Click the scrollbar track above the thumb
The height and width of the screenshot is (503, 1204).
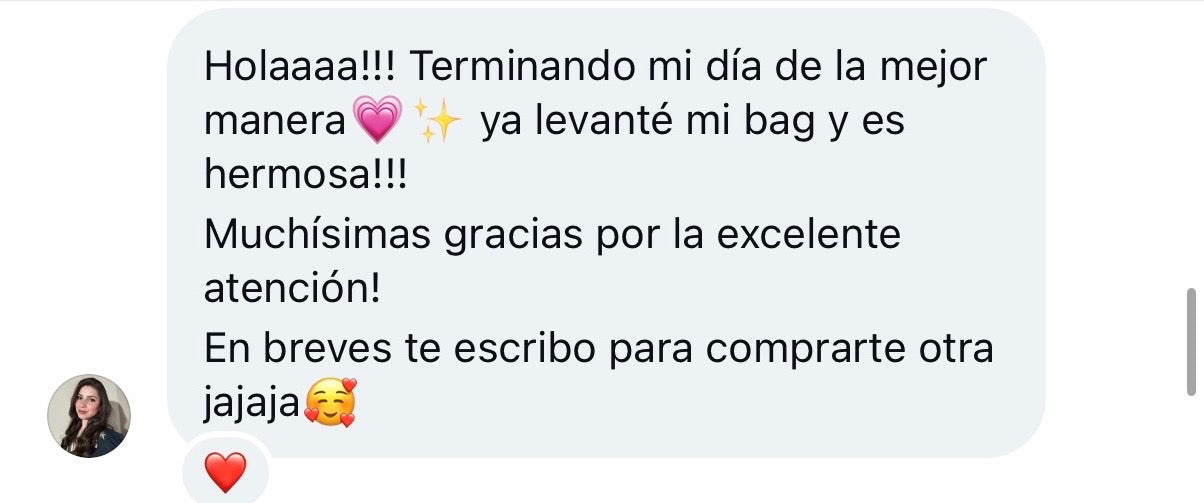[1190, 145]
